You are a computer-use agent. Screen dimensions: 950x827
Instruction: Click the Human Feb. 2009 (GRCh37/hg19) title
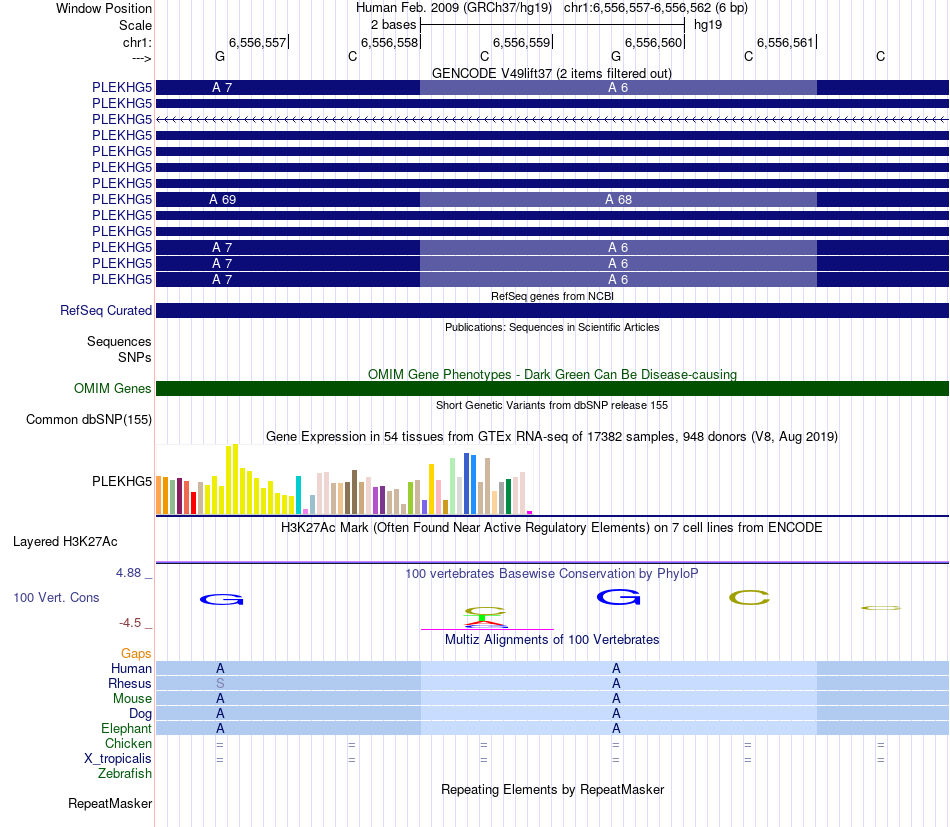pyautogui.click(x=454, y=8)
